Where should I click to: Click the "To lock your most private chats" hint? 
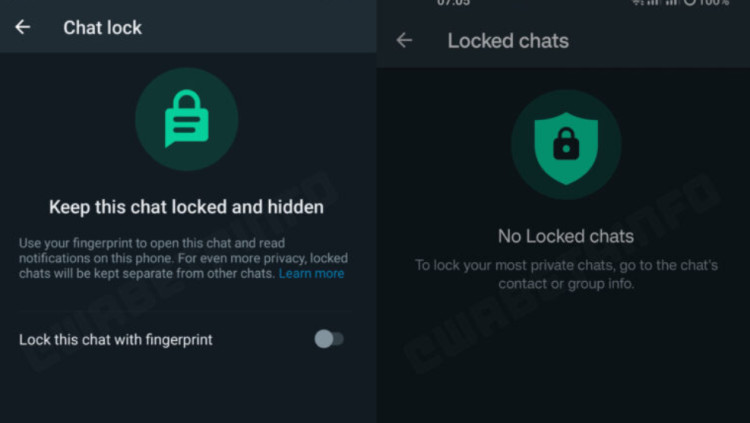click(566, 265)
